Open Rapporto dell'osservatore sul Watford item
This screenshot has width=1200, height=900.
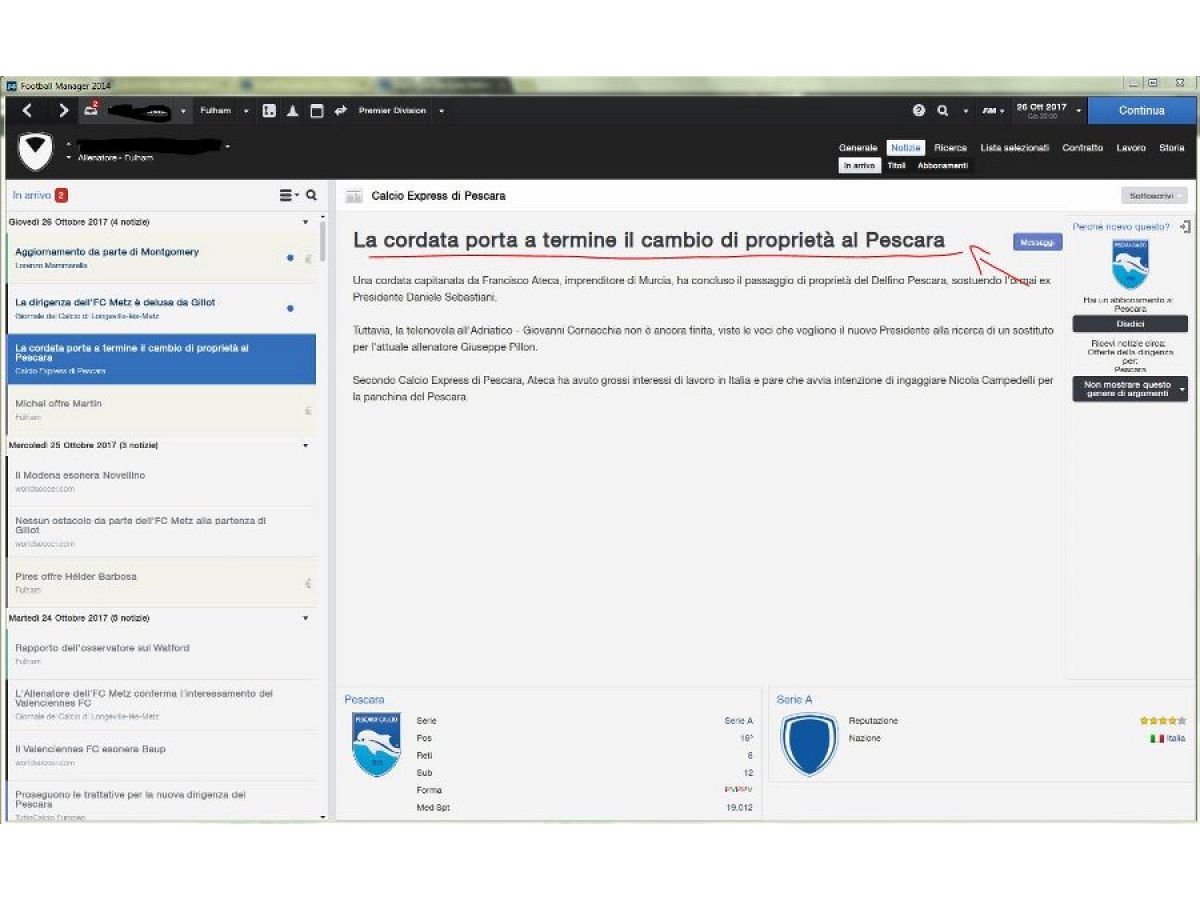161,654
